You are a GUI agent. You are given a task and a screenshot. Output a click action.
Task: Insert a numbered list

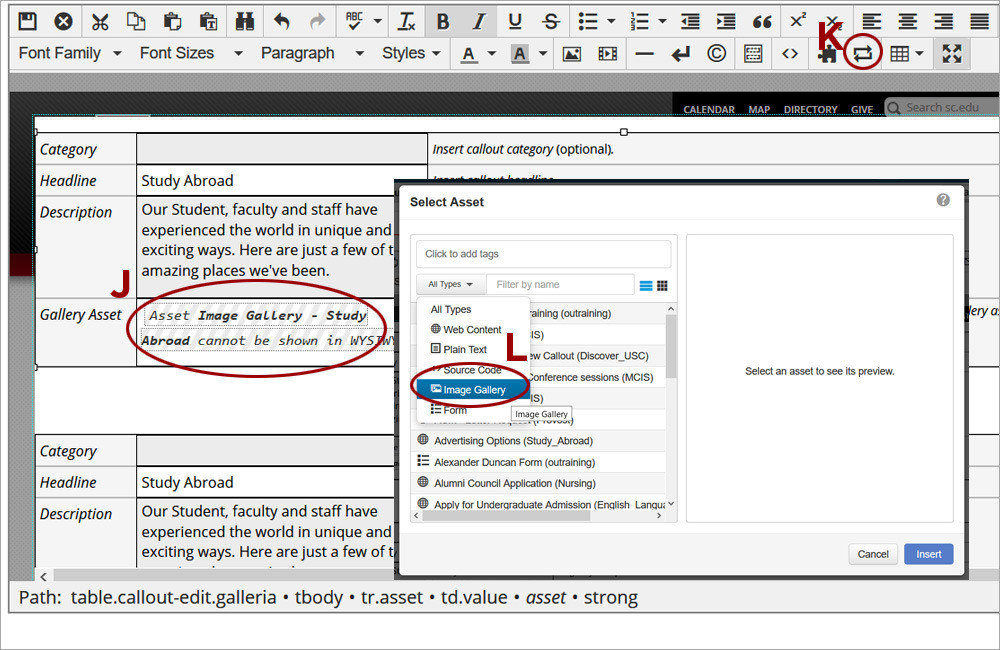(639, 22)
